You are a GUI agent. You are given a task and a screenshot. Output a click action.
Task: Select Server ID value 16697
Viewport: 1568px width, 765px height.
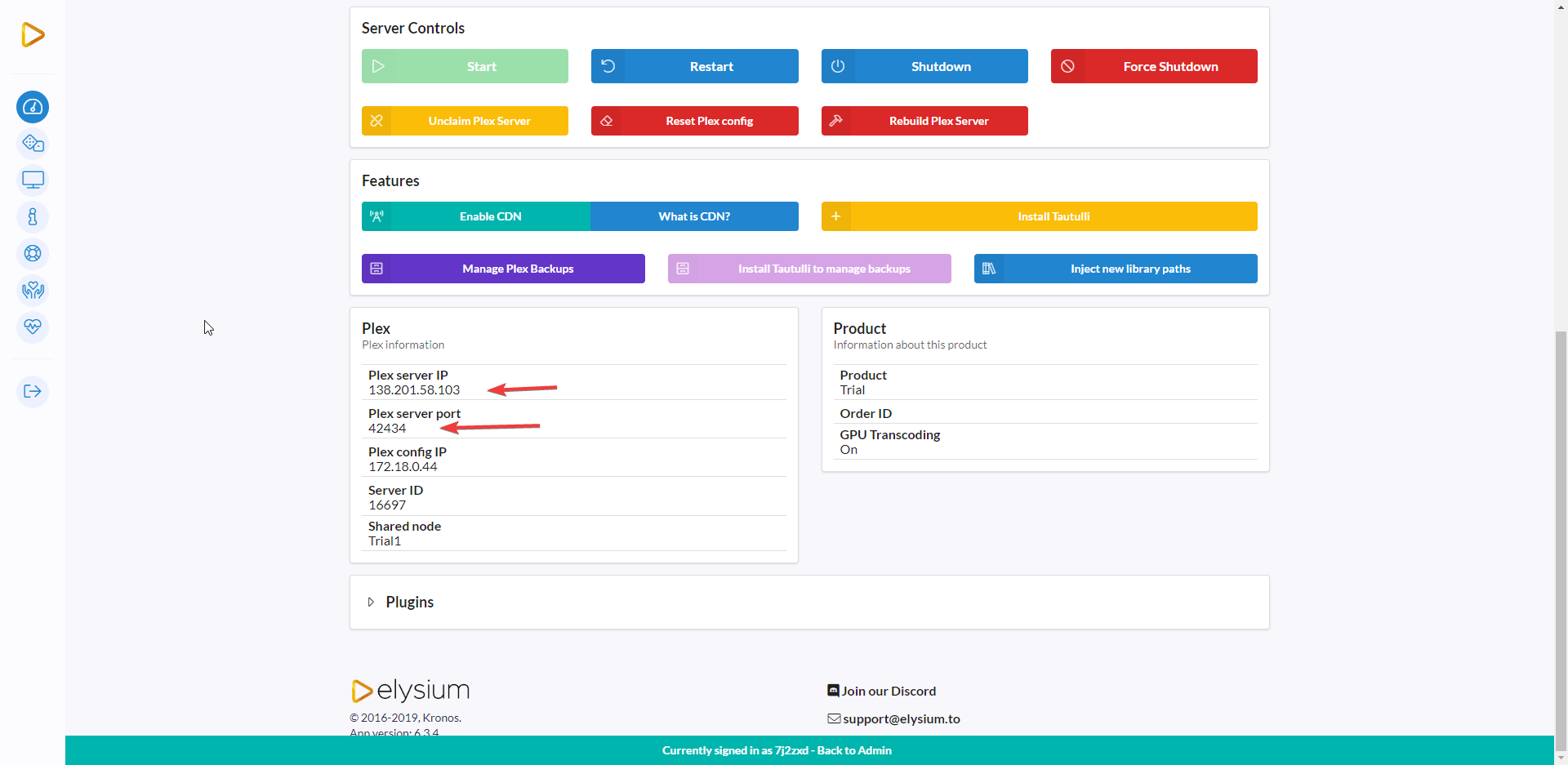[387, 505]
